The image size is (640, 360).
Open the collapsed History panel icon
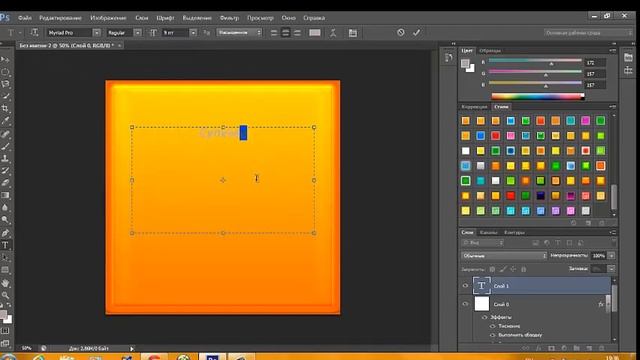click(x=449, y=58)
